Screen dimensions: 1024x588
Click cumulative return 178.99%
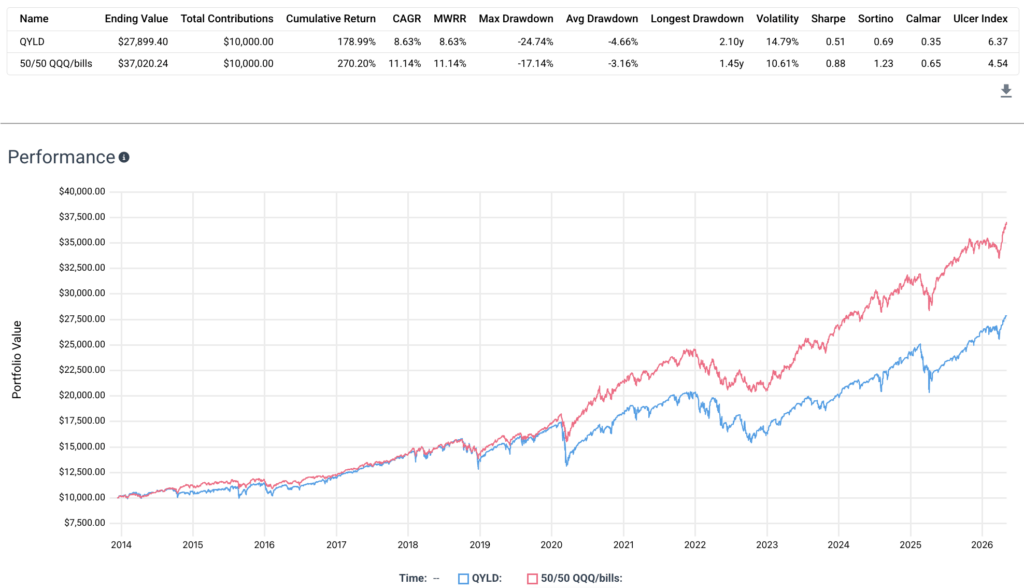click(x=357, y=42)
